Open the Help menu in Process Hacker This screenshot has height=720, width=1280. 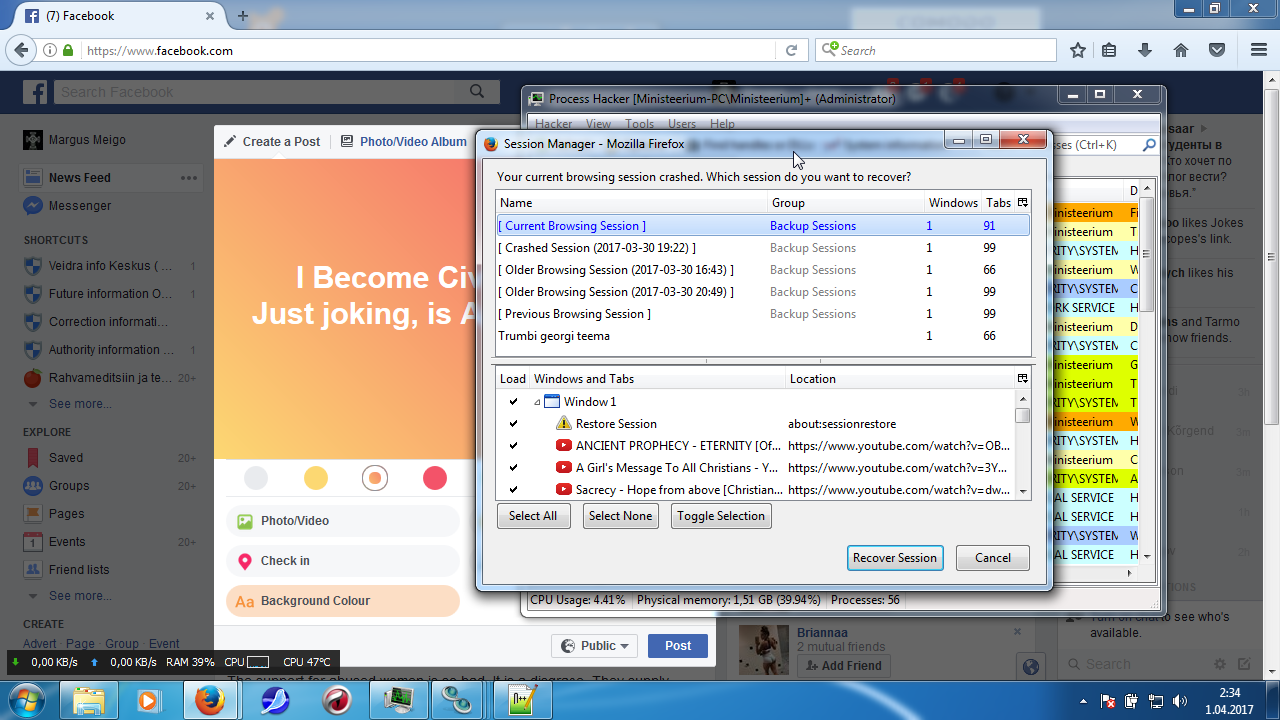[x=722, y=124]
